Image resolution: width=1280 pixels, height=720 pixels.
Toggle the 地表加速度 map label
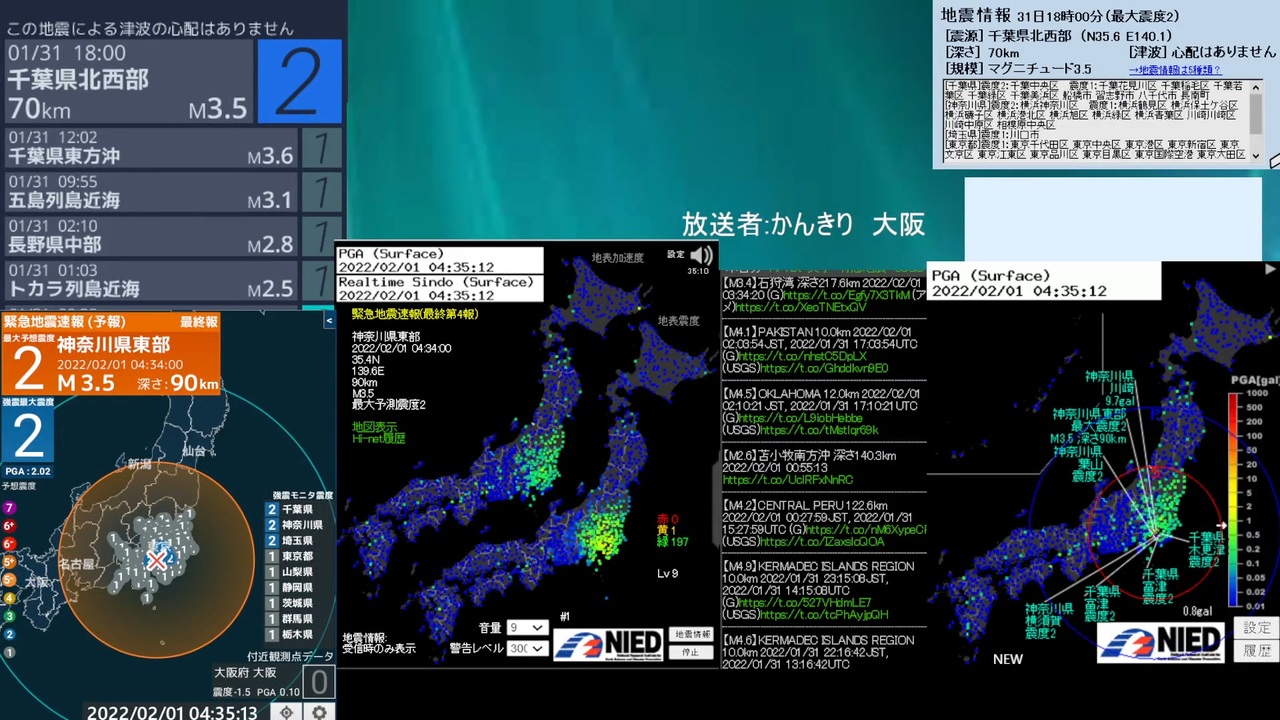coord(617,258)
